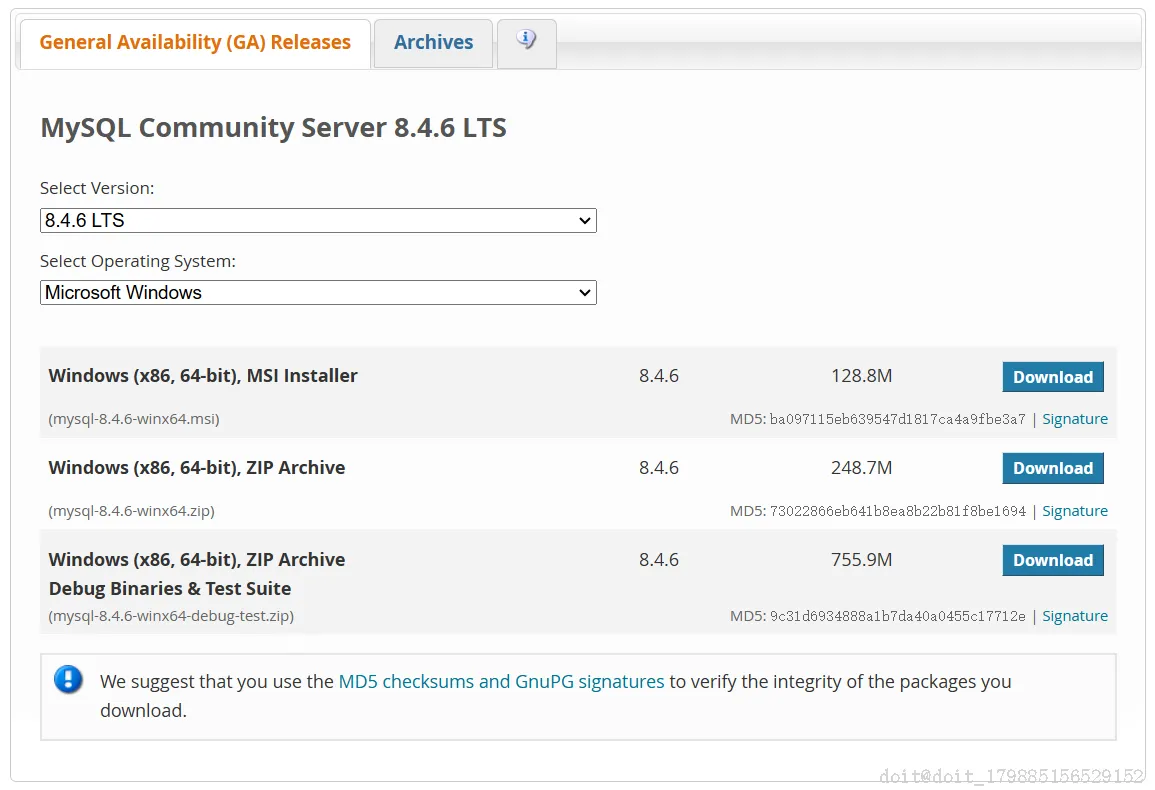Switch to the Archives tab
The height and width of the screenshot is (790, 1155).
(433, 43)
